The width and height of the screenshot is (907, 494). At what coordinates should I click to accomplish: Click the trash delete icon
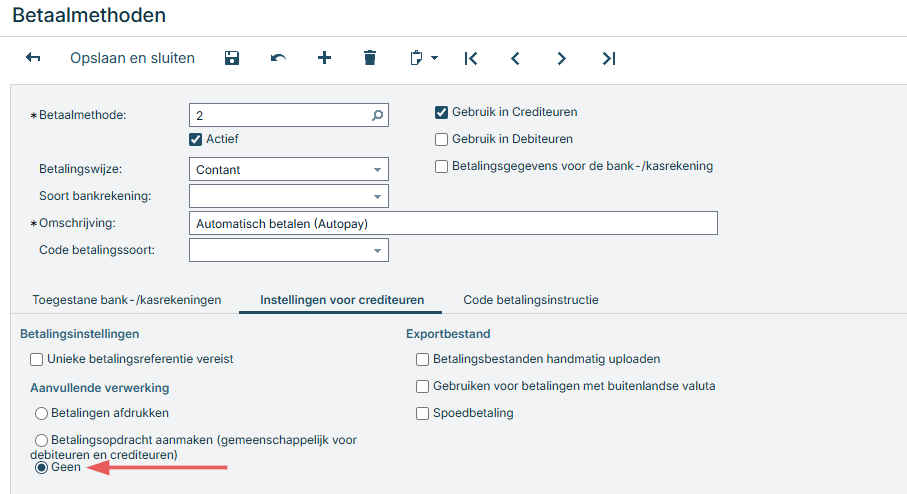tap(370, 58)
